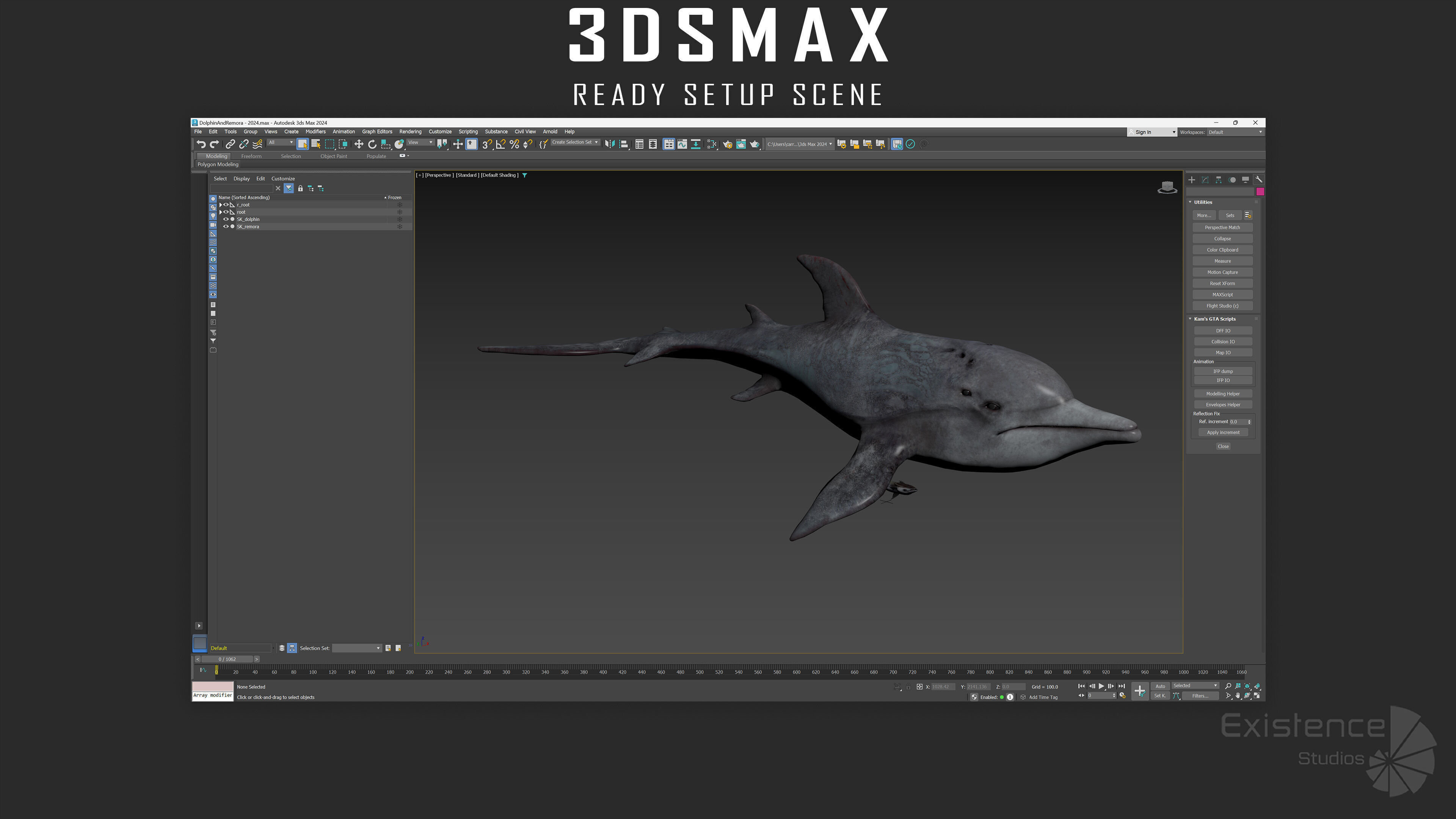Expand the root hierarchy node
Screen dimensions: 1456x819
(220, 212)
